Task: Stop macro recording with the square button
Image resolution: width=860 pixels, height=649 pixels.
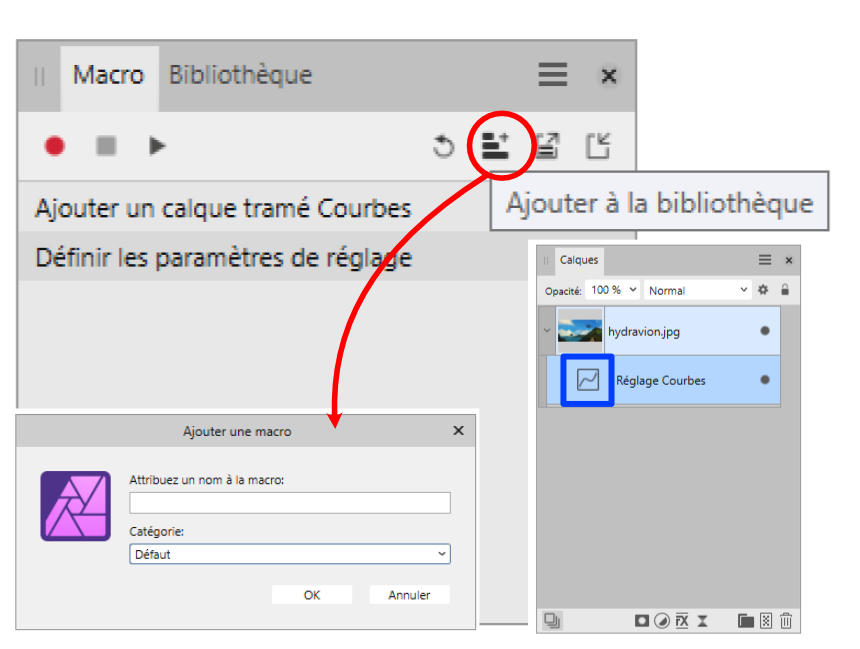Action: (x=106, y=146)
